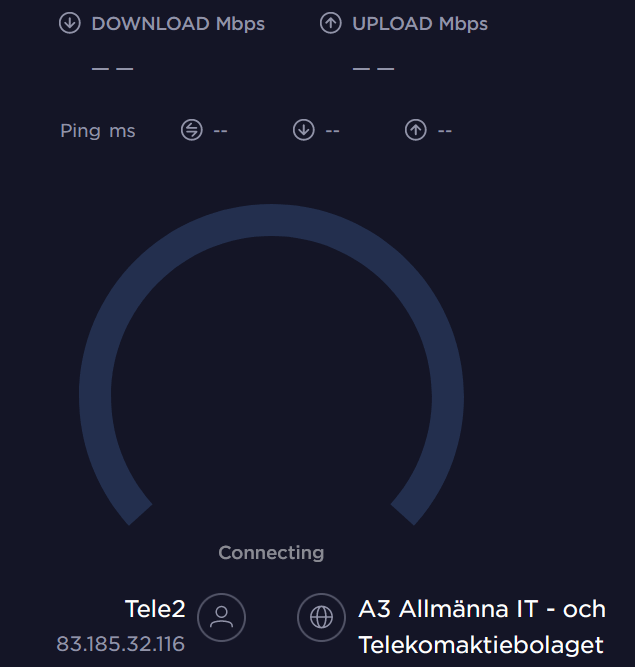635x667 pixels.
Task: Click the upload arrow icon
Action: pos(330,23)
